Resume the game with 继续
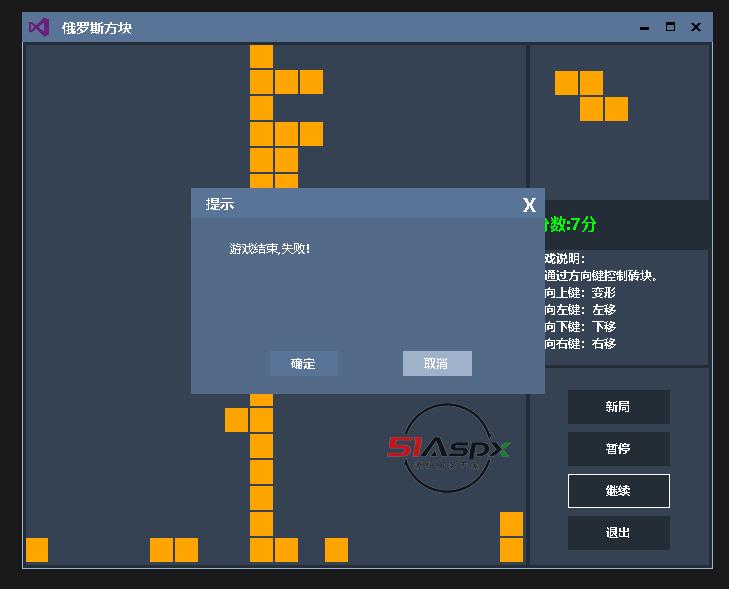The height and width of the screenshot is (589, 729). click(618, 491)
